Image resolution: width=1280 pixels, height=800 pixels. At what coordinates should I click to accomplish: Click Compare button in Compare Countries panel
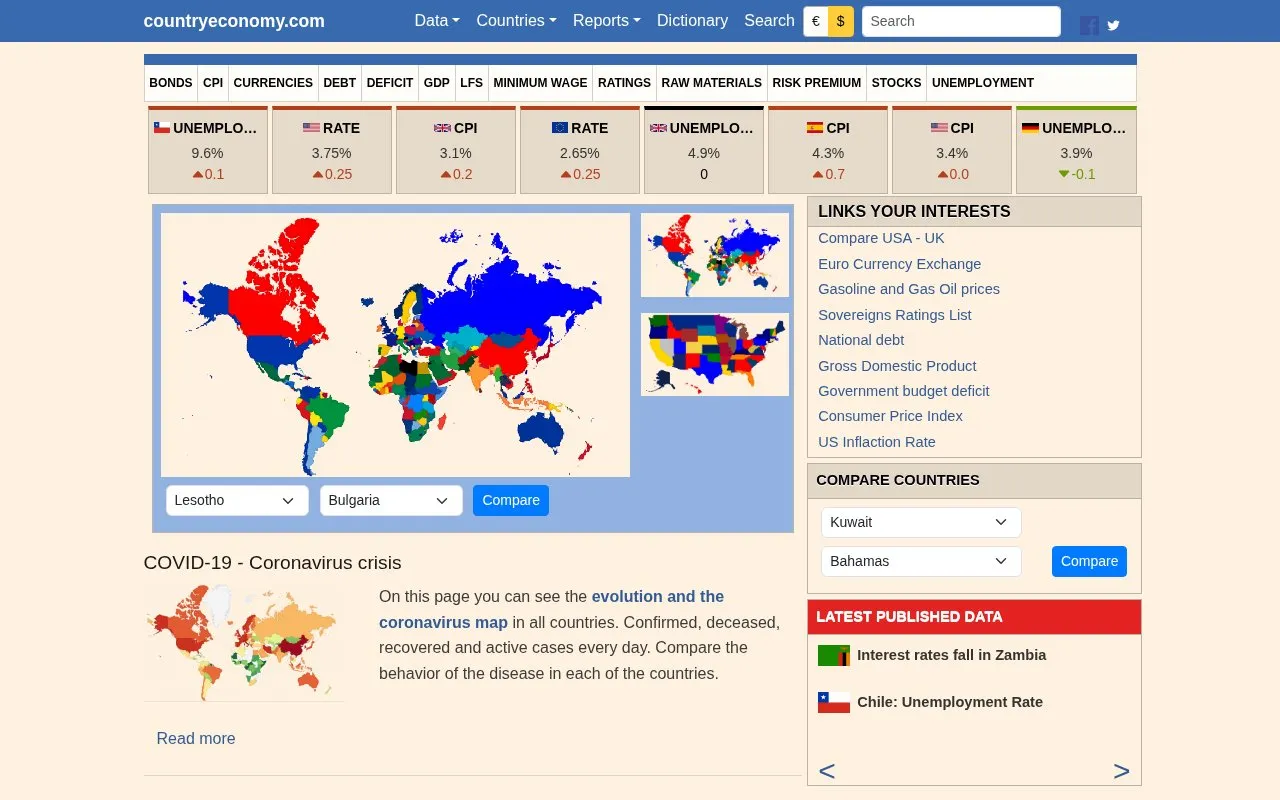(1089, 561)
